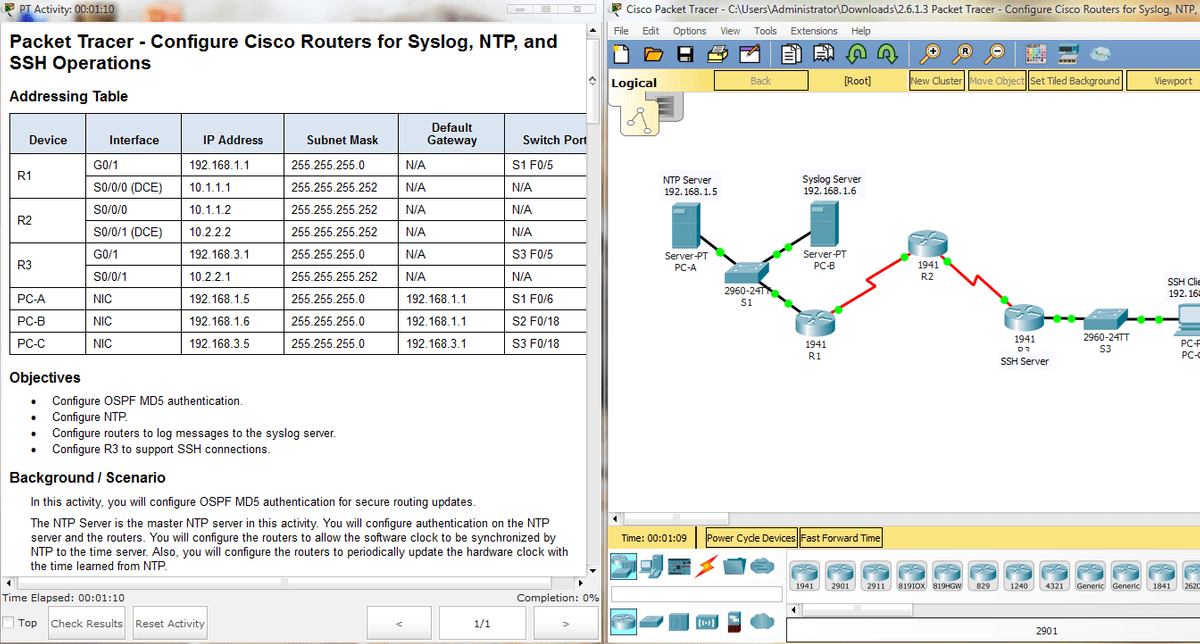Open a saved Packet Tracer file
1200x644 pixels.
pos(655,54)
